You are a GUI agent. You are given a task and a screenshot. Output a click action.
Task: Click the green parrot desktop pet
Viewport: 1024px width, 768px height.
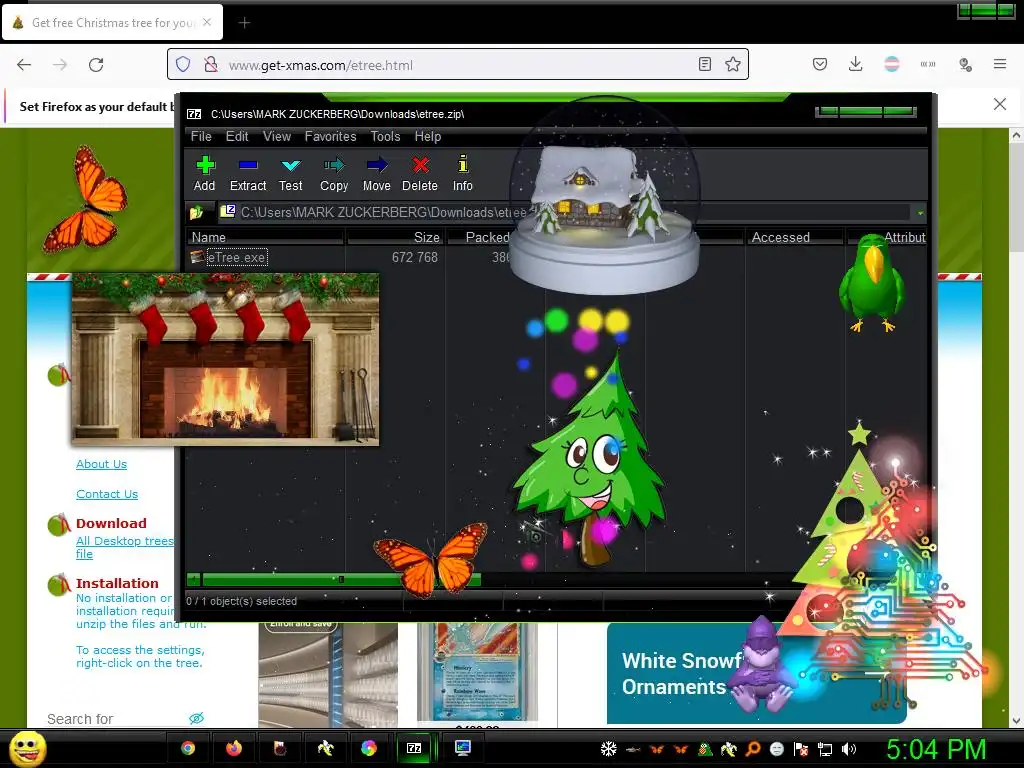click(x=872, y=283)
